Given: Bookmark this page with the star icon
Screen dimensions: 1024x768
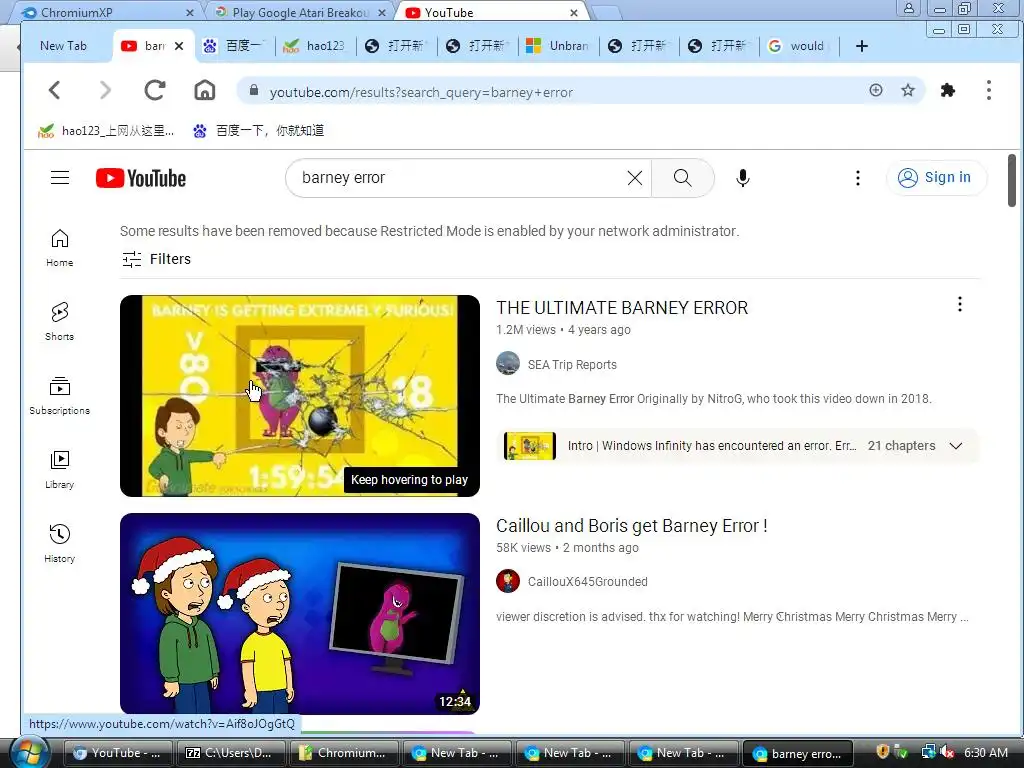Looking at the screenshot, I should point(908,90).
